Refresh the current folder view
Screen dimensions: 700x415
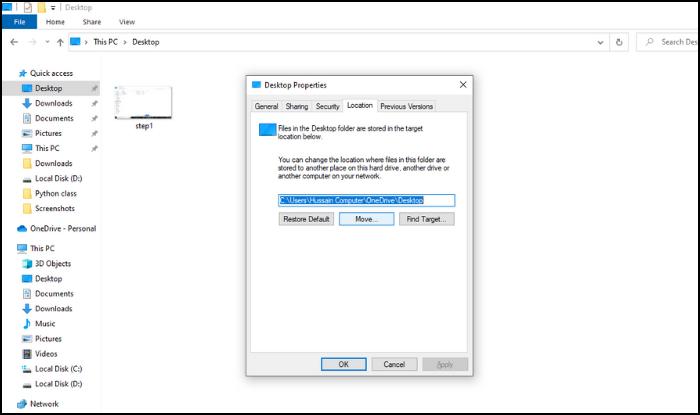(620, 42)
